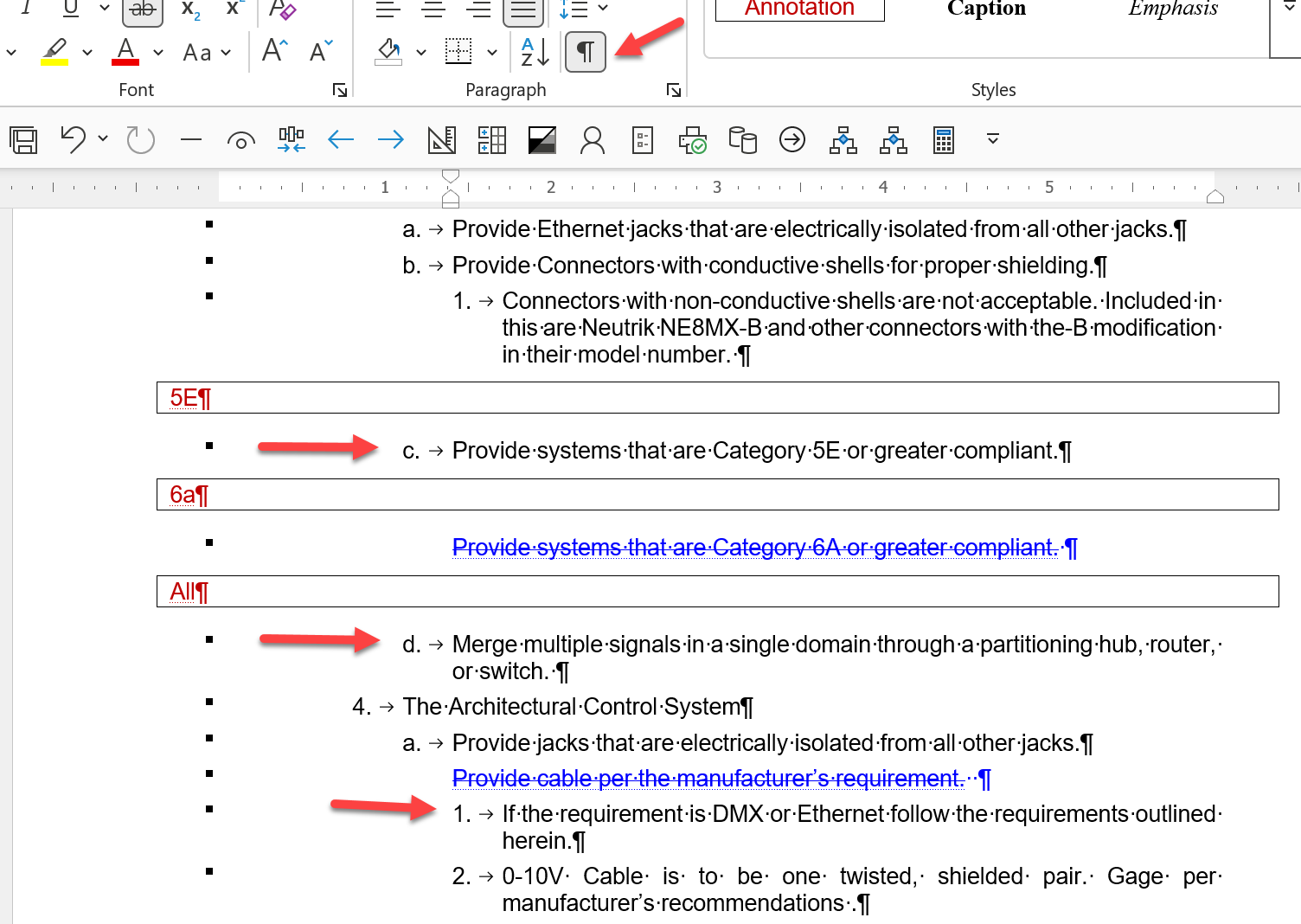This screenshot has width=1301, height=924.
Task: Toggle the Show/Hide paragraph marks button
Action: coord(586,52)
